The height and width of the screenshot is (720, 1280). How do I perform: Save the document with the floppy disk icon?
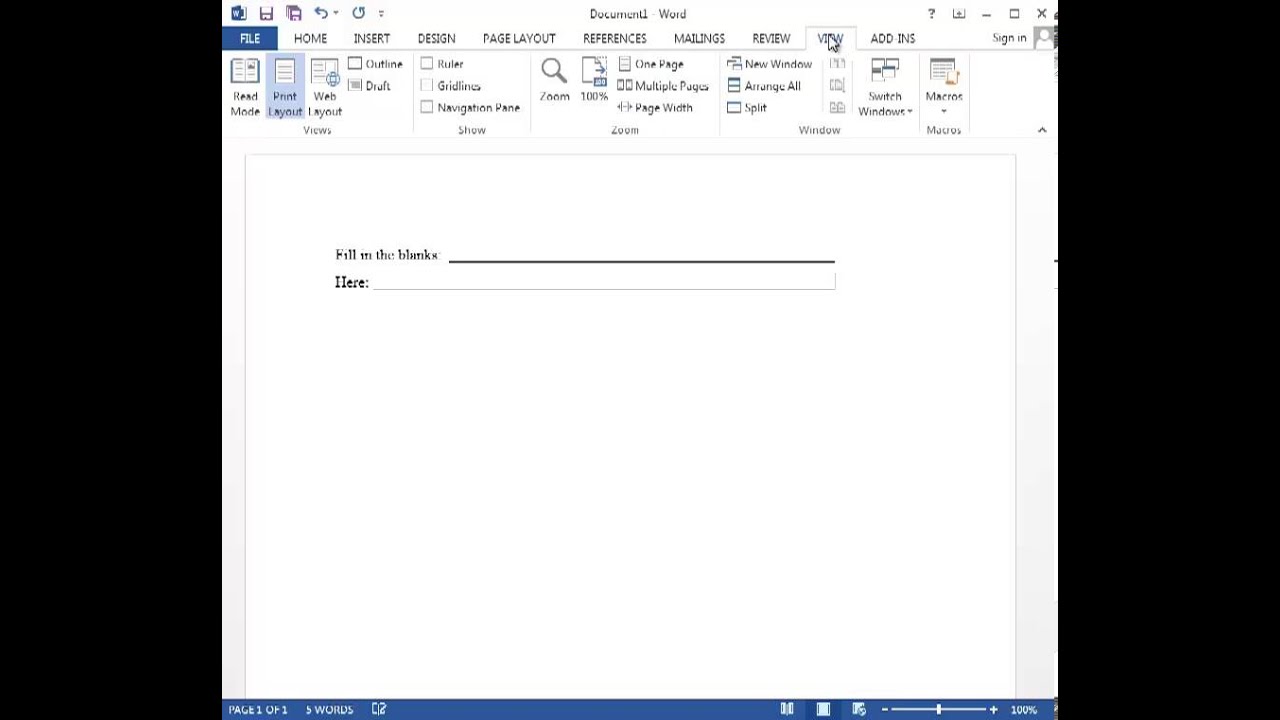[266, 13]
